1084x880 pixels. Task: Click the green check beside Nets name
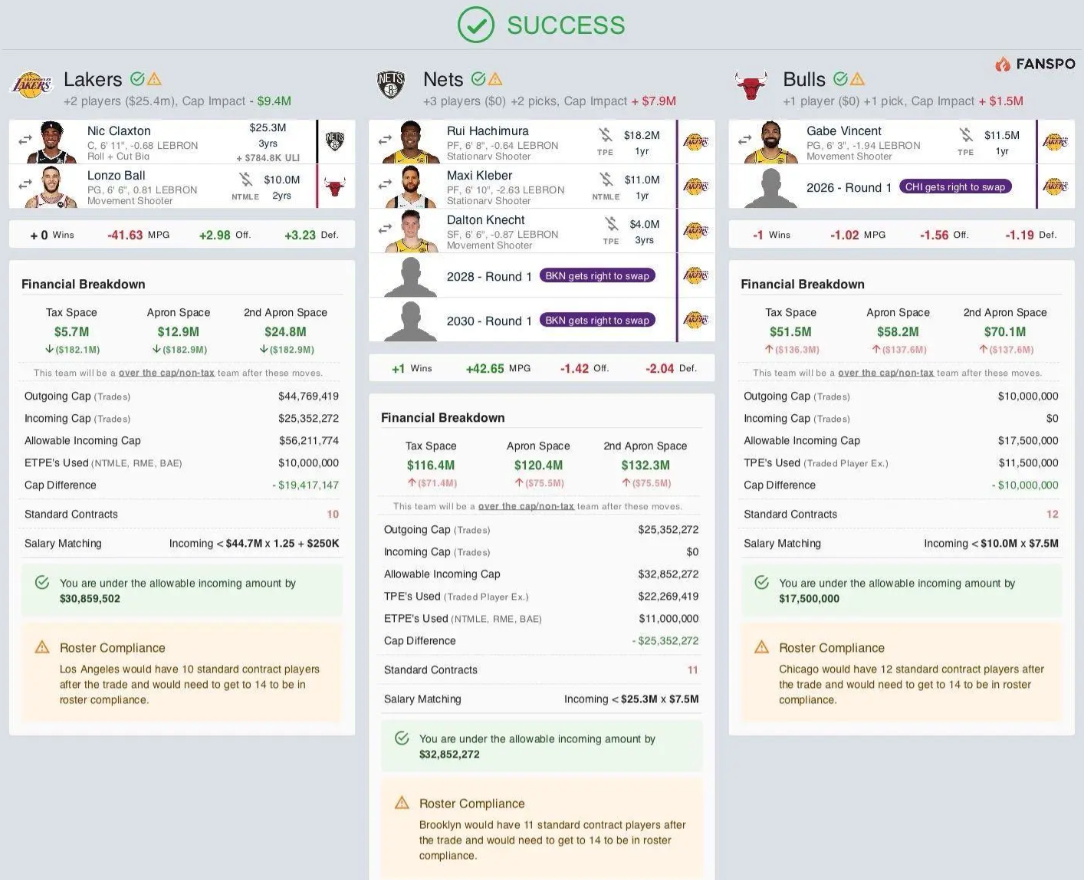coord(478,79)
